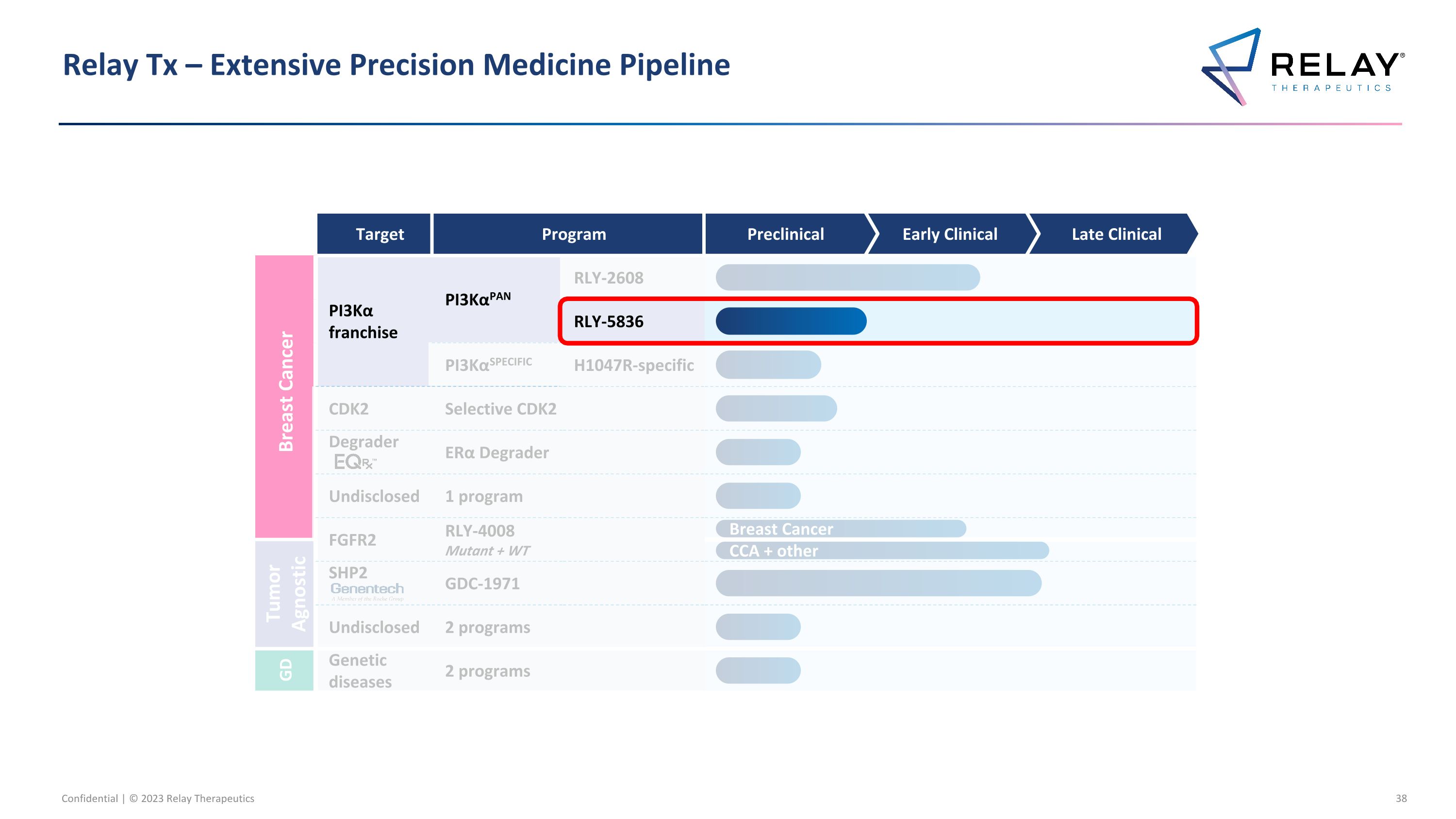Click the 'Breast Cancer' RLY-4008 bar

(x=841, y=529)
